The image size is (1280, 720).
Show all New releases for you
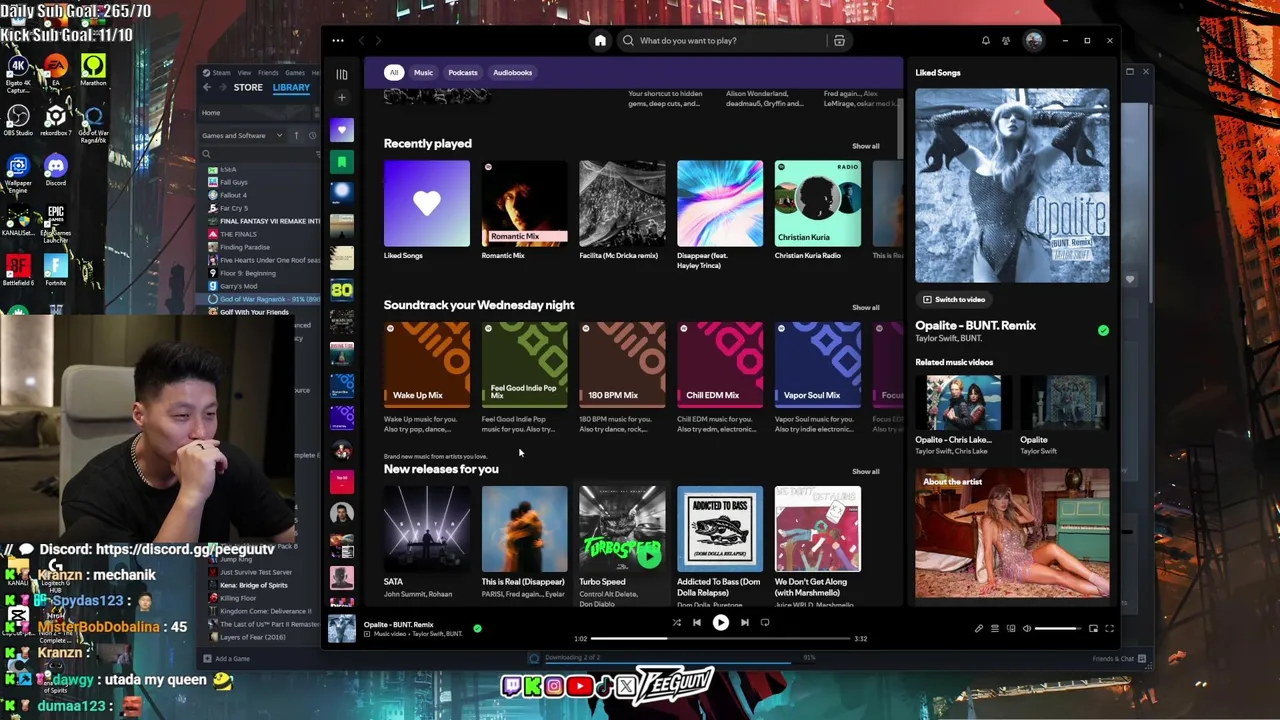coord(865,471)
